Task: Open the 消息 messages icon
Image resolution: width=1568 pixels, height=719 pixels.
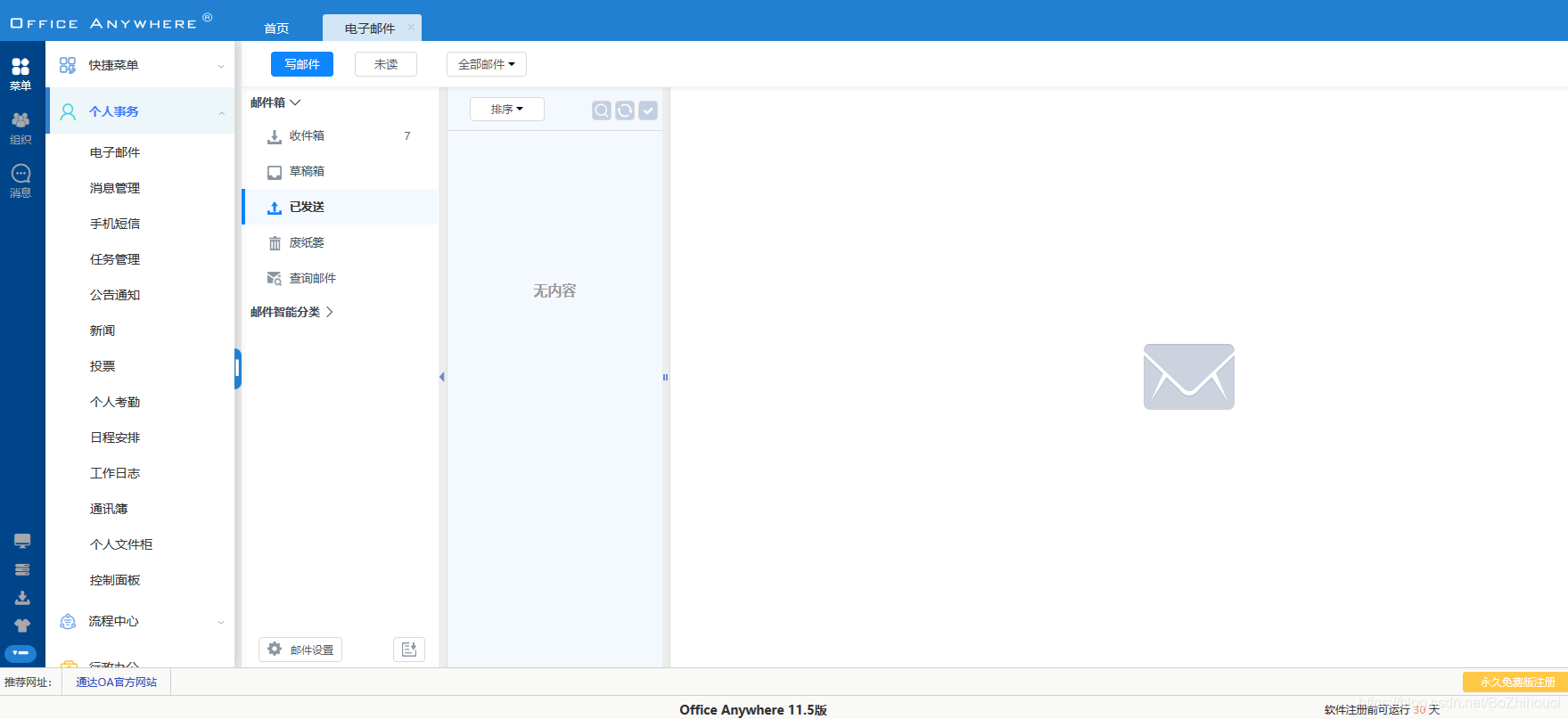Action: point(21,174)
